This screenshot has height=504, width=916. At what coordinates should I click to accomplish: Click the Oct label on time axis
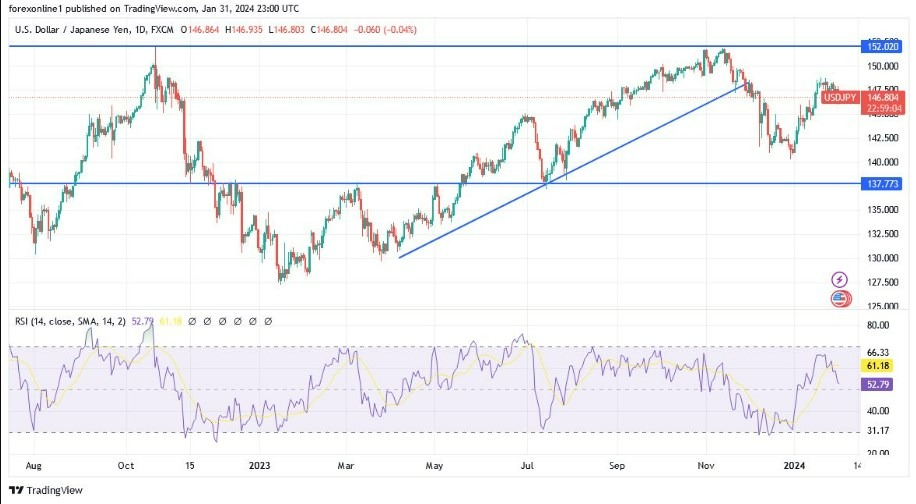126,466
